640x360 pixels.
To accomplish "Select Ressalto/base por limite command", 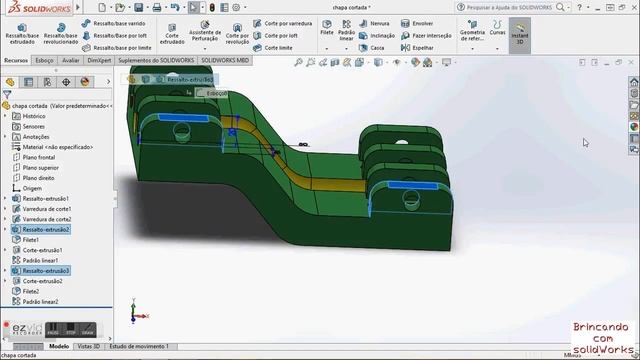I will pyautogui.click(x=117, y=48).
